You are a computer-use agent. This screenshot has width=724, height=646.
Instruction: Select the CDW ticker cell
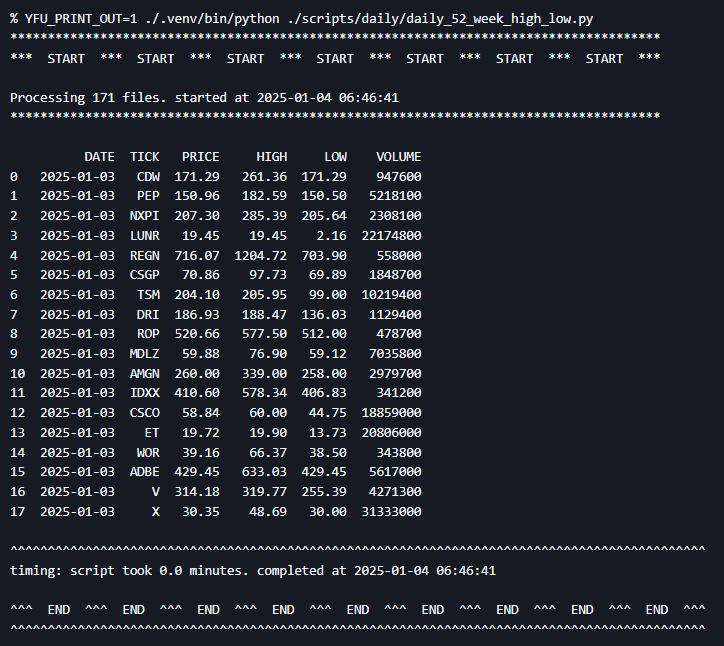tap(148, 176)
